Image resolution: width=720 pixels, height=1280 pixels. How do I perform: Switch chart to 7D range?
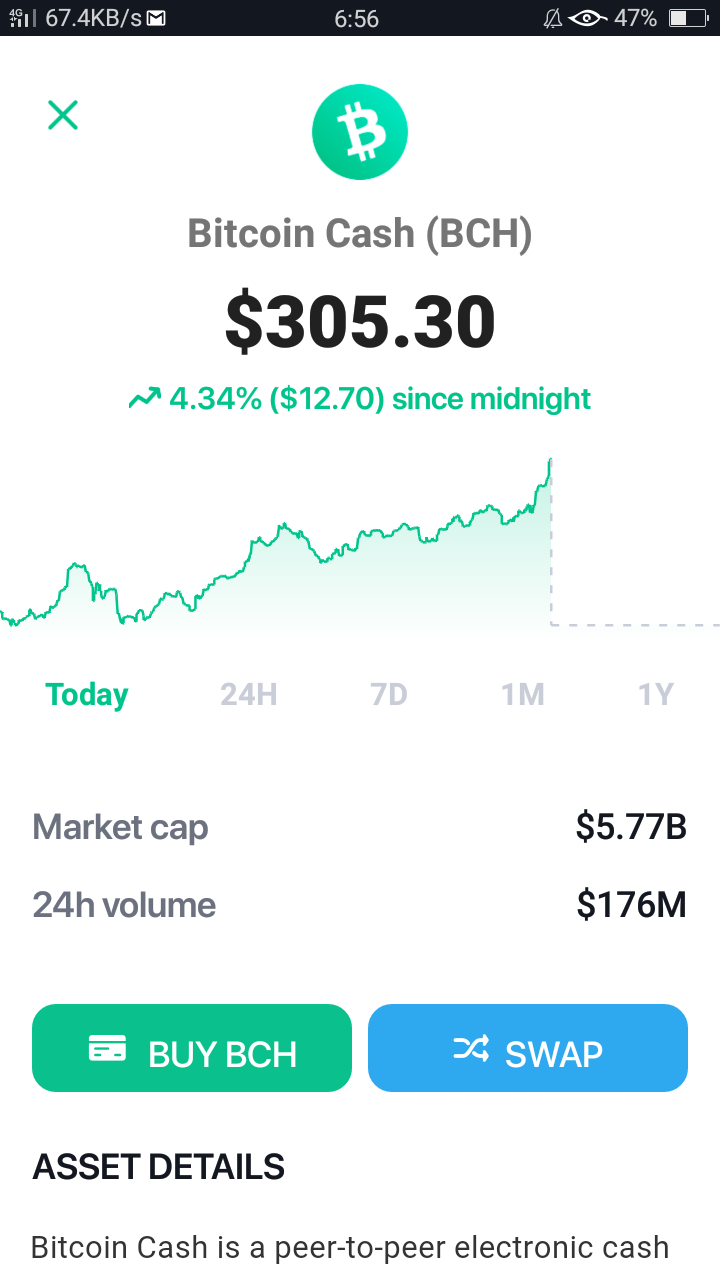[389, 694]
